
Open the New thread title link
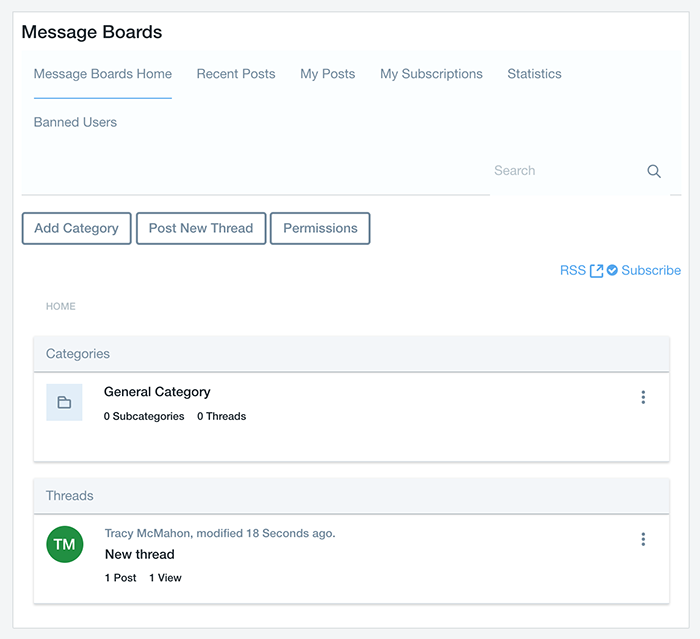coord(140,554)
